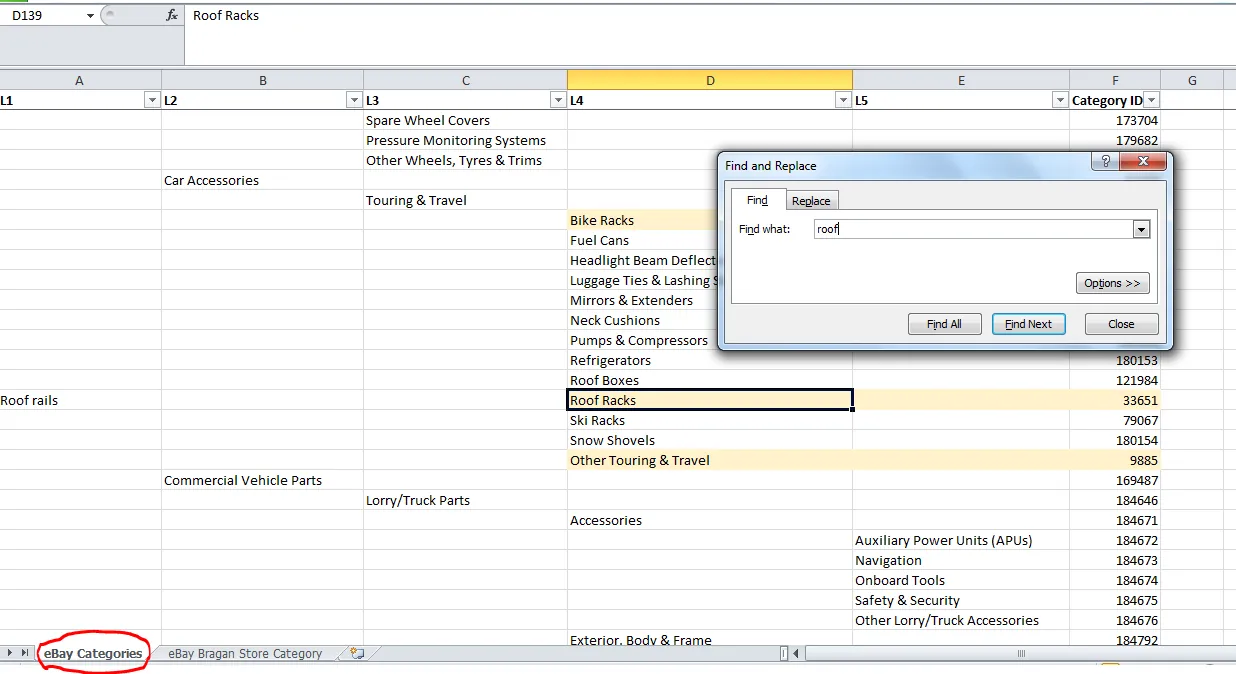Switch to the Find tab
This screenshot has height=674, width=1236.
point(758,200)
